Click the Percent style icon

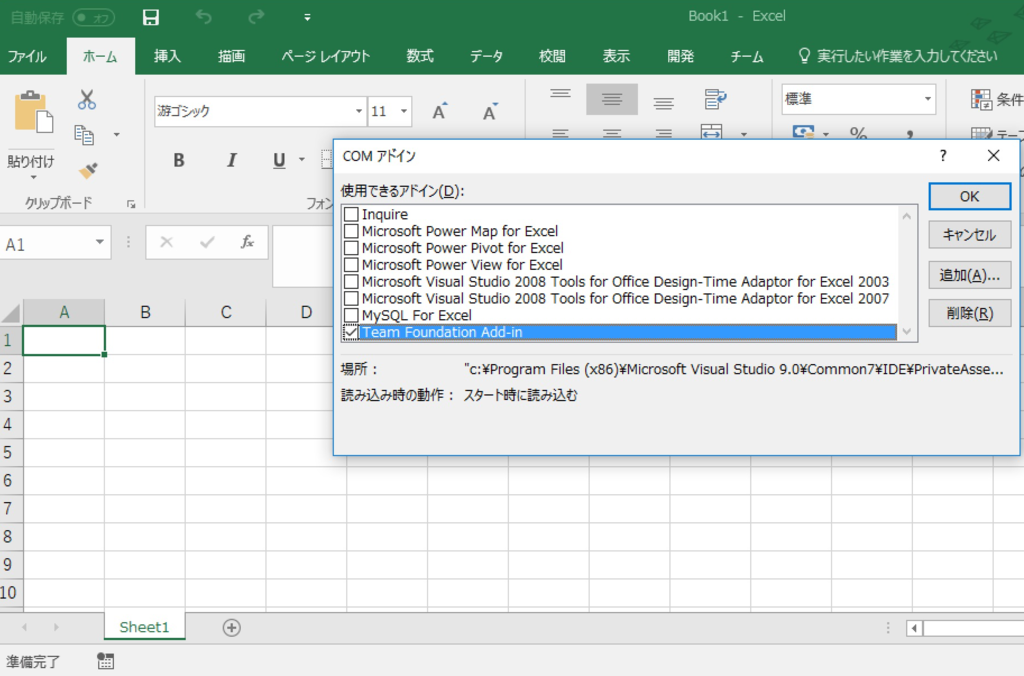(858, 133)
